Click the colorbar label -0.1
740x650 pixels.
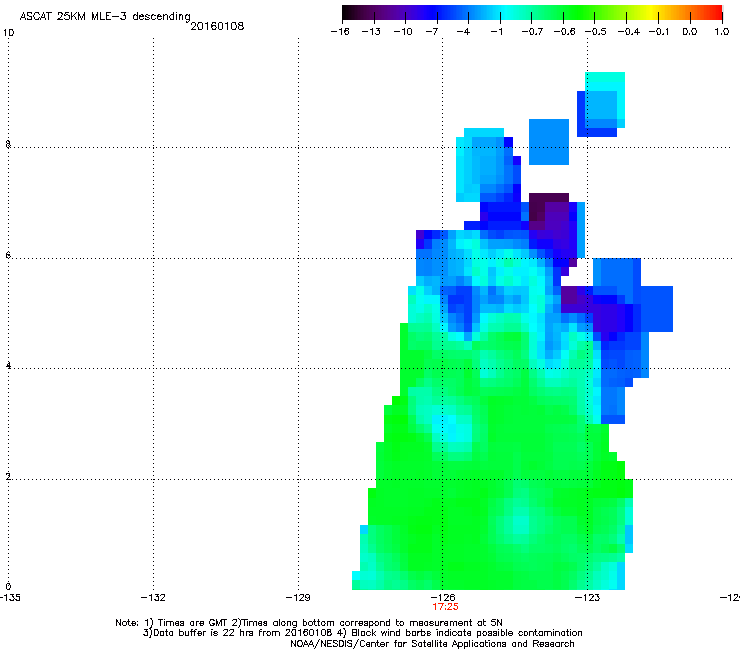coord(659,32)
